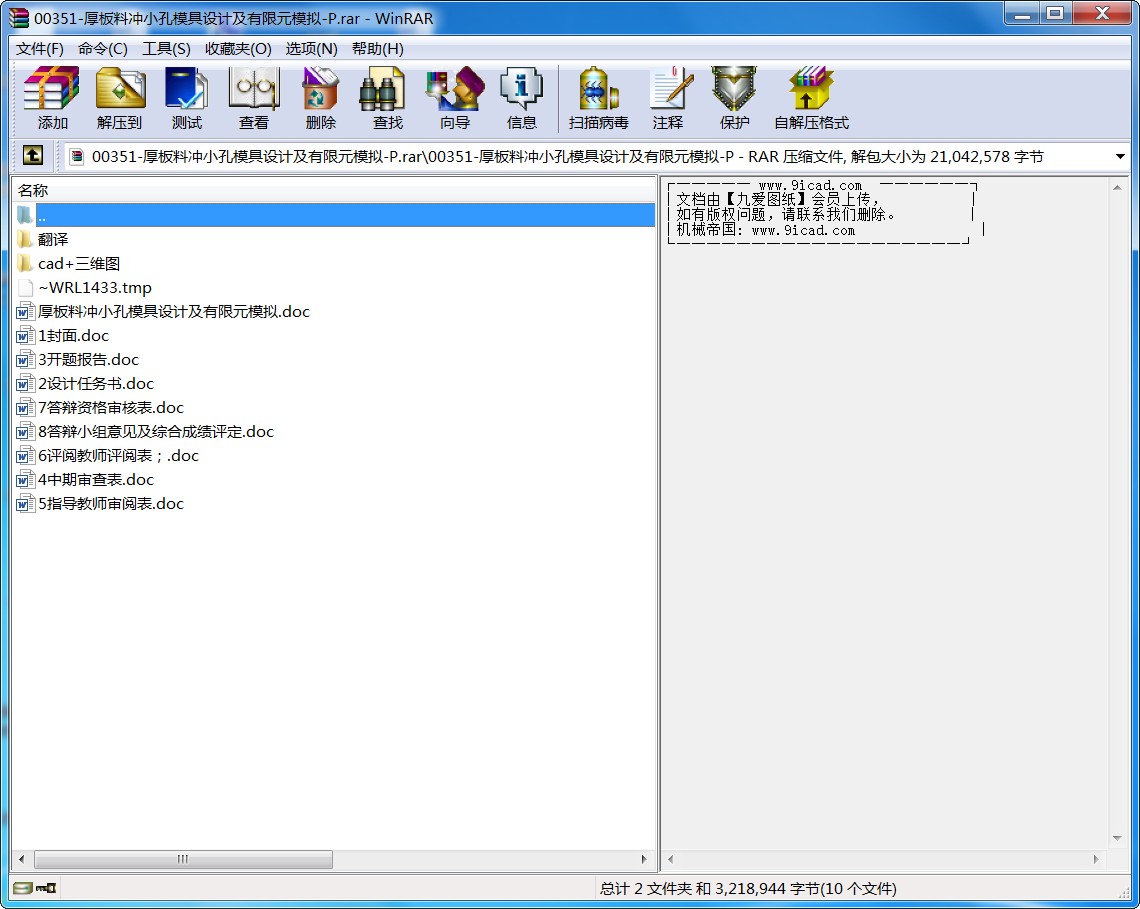Image resolution: width=1140 pixels, height=909 pixels.
Task: Click the 添加 (Add) toolbar icon
Action: (x=52, y=98)
